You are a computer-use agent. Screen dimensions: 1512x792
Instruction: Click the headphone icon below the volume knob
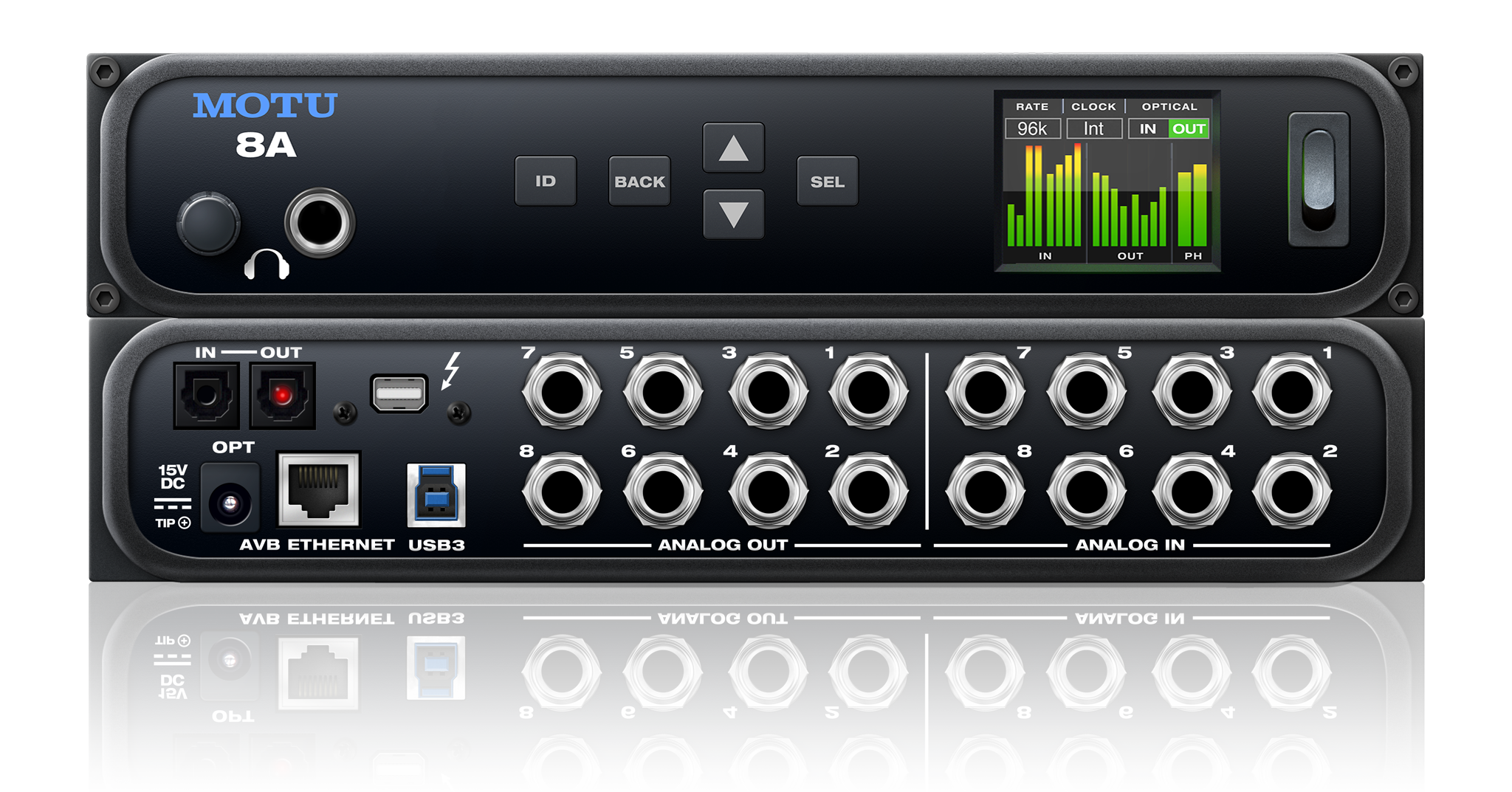point(267,264)
